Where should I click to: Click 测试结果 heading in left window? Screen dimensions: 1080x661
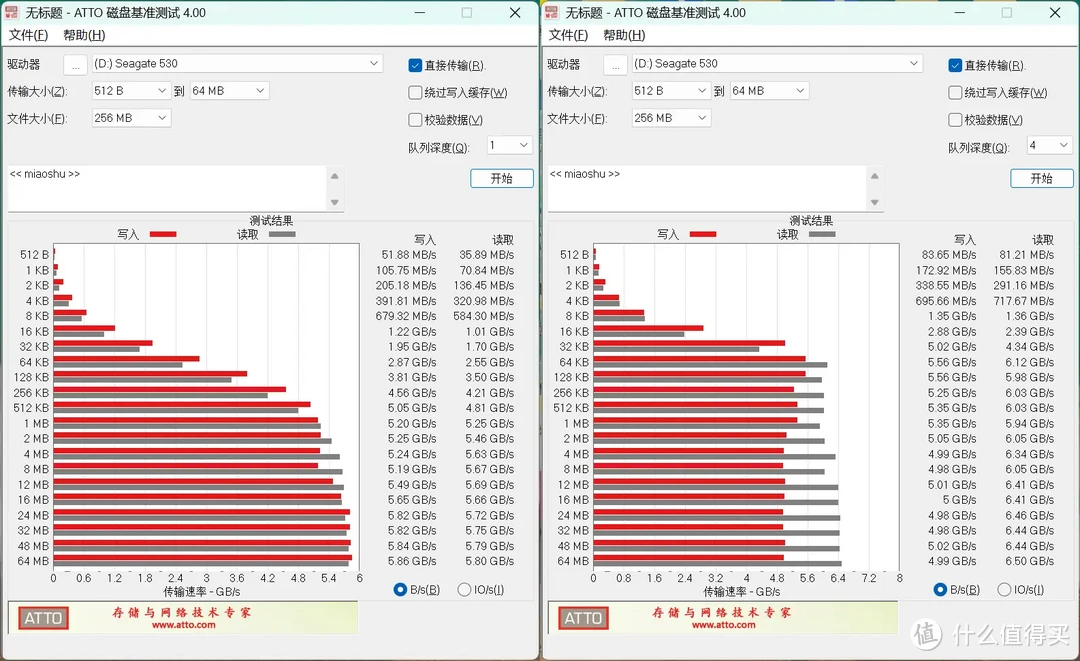[x=271, y=221]
